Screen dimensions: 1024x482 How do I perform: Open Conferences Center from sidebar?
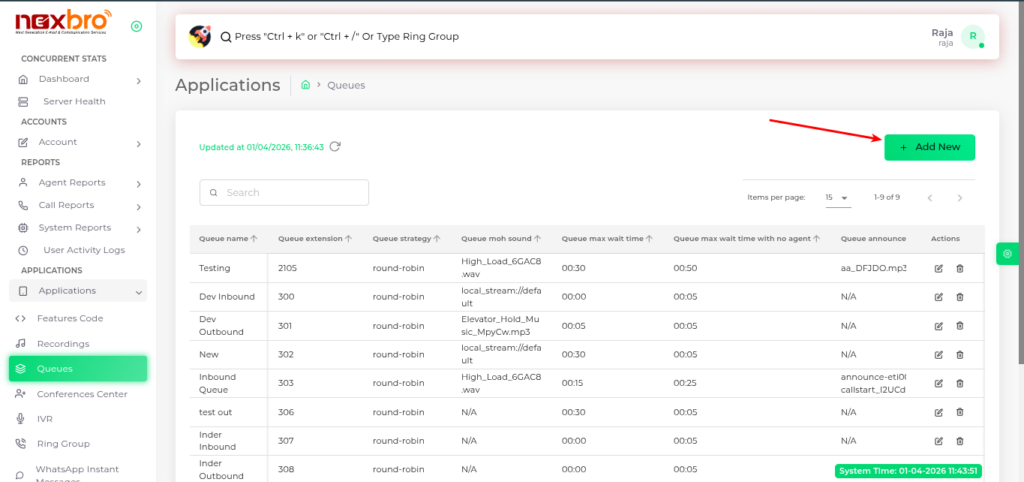(82, 394)
